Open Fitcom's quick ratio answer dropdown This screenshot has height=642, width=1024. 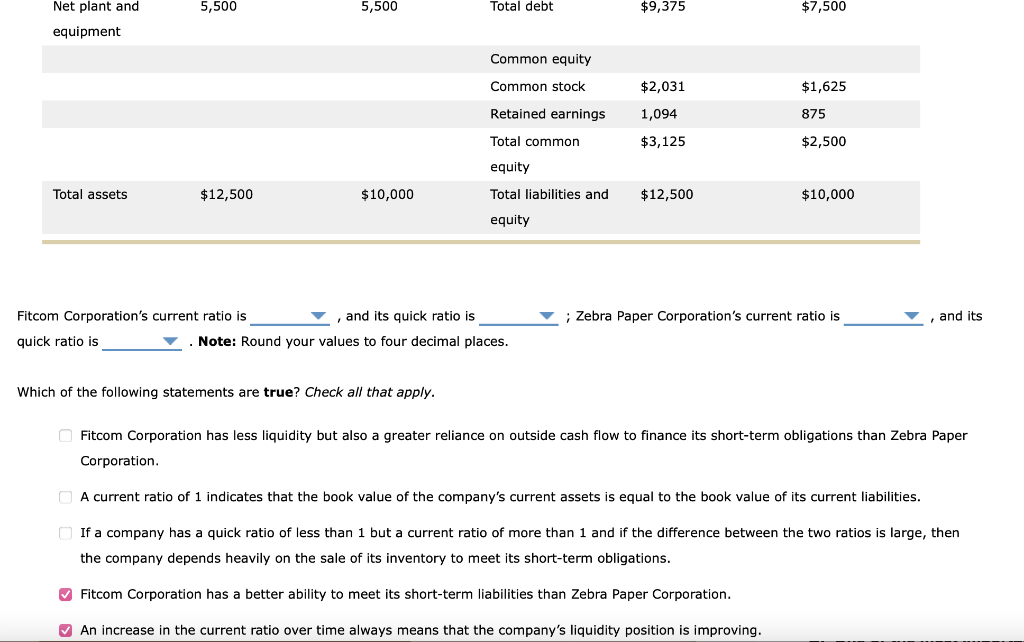(x=519, y=316)
